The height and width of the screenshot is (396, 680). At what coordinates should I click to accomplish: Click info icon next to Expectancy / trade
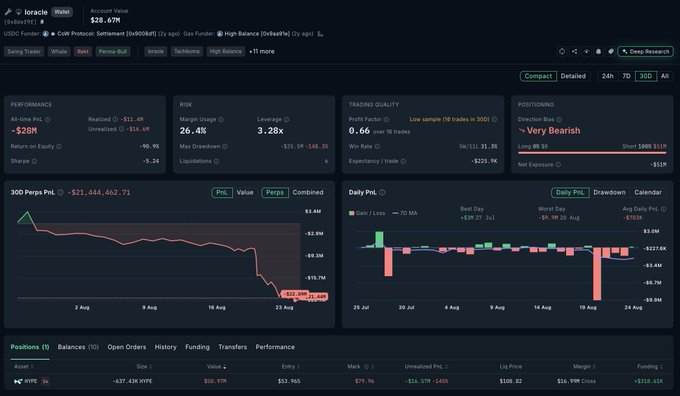click(x=403, y=161)
